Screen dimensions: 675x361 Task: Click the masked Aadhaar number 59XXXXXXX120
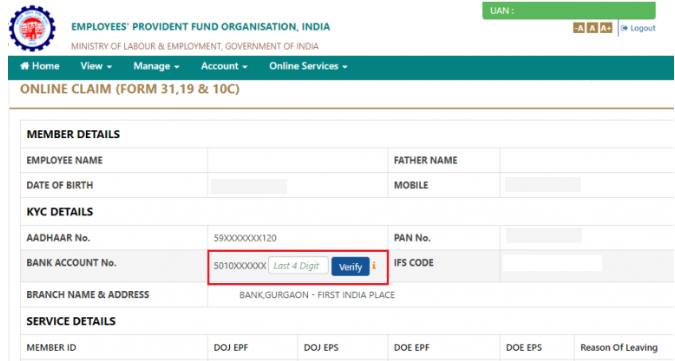point(245,238)
